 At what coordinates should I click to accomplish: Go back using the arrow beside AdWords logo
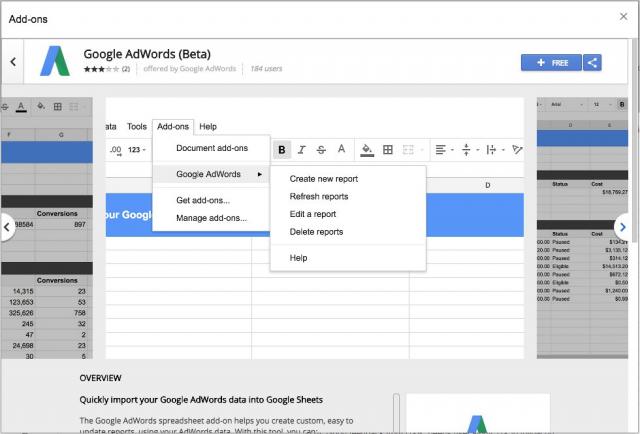[x=13, y=62]
